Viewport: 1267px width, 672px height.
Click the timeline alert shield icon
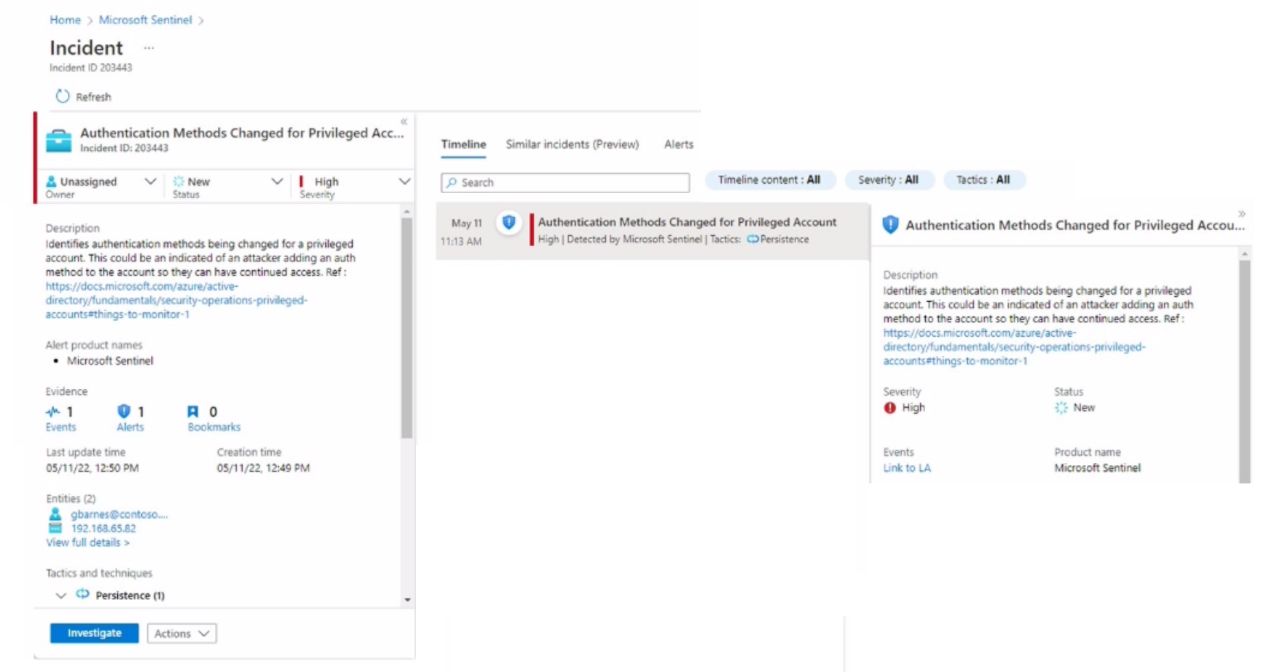tap(508, 222)
